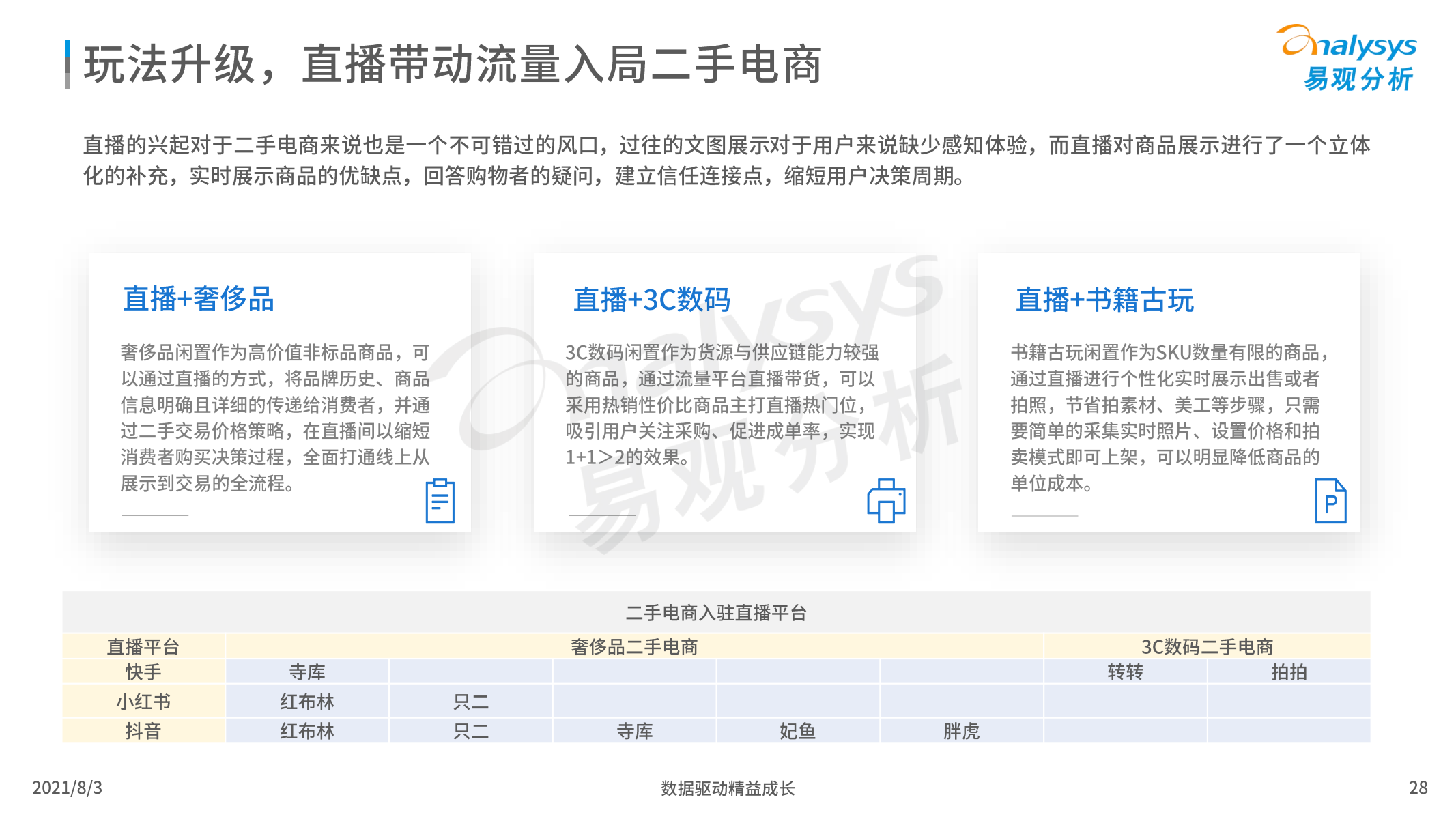Click 胖虎 in the 抖音 row
This screenshot has width=1456, height=819.
click(961, 731)
